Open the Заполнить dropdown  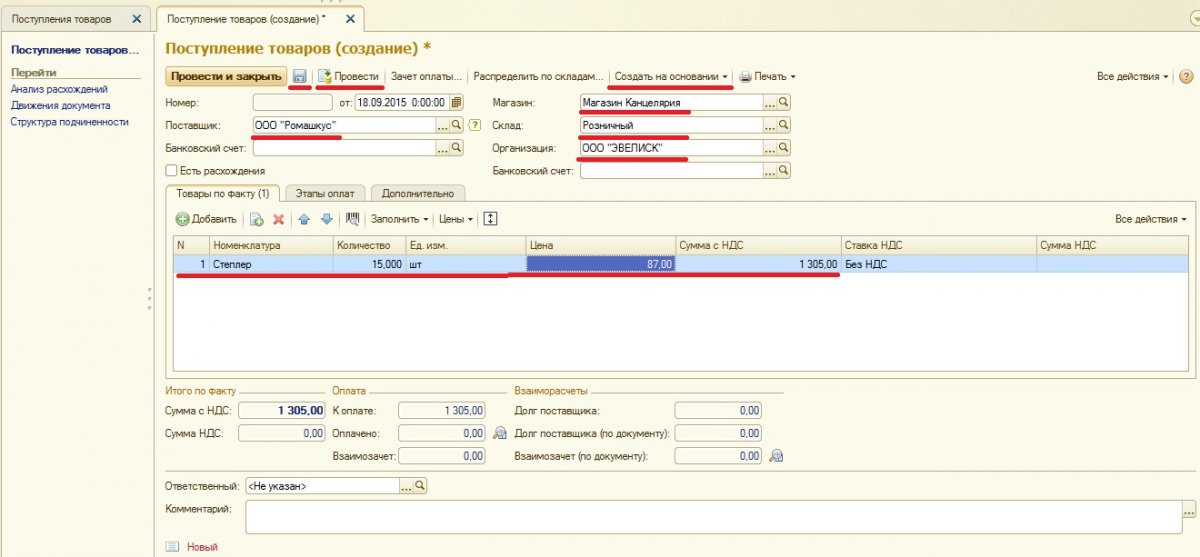(x=399, y=219)
